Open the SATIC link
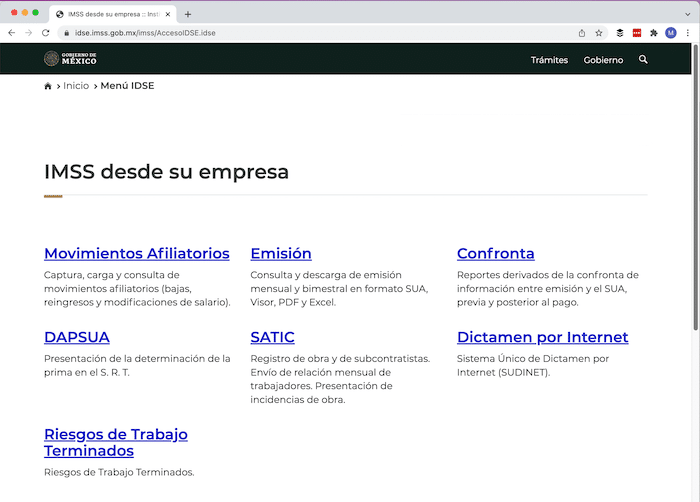The width and height of the screenshot is (700, 502). tap(272, 337)
